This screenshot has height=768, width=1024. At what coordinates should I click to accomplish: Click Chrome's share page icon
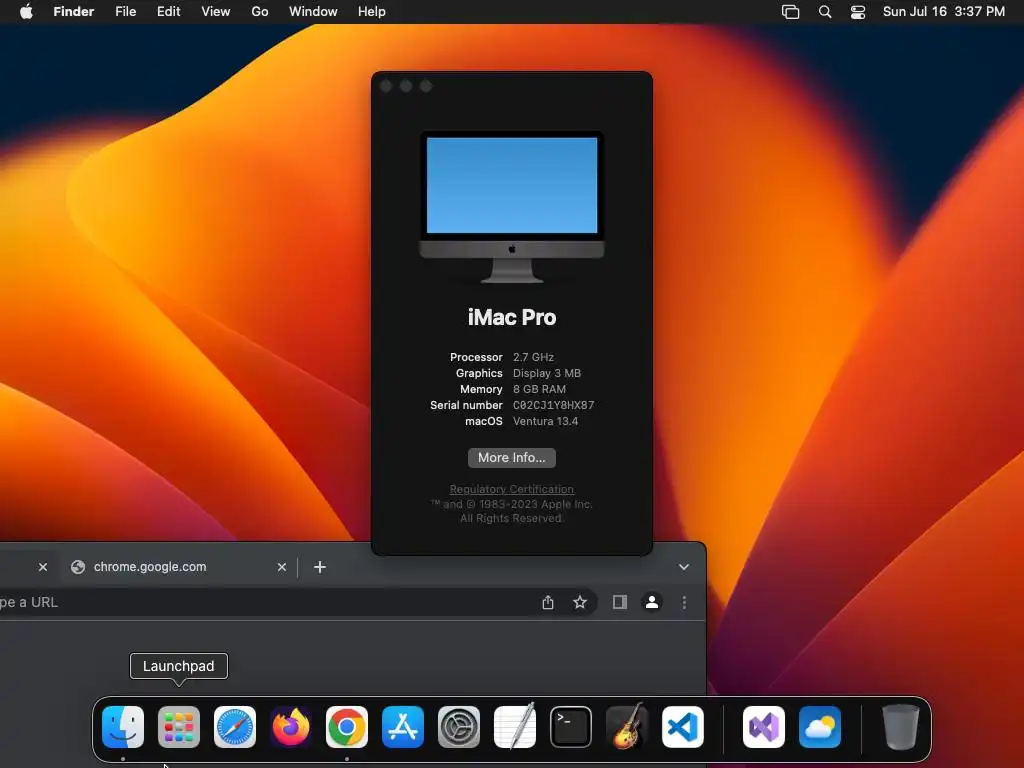point(548,602)
